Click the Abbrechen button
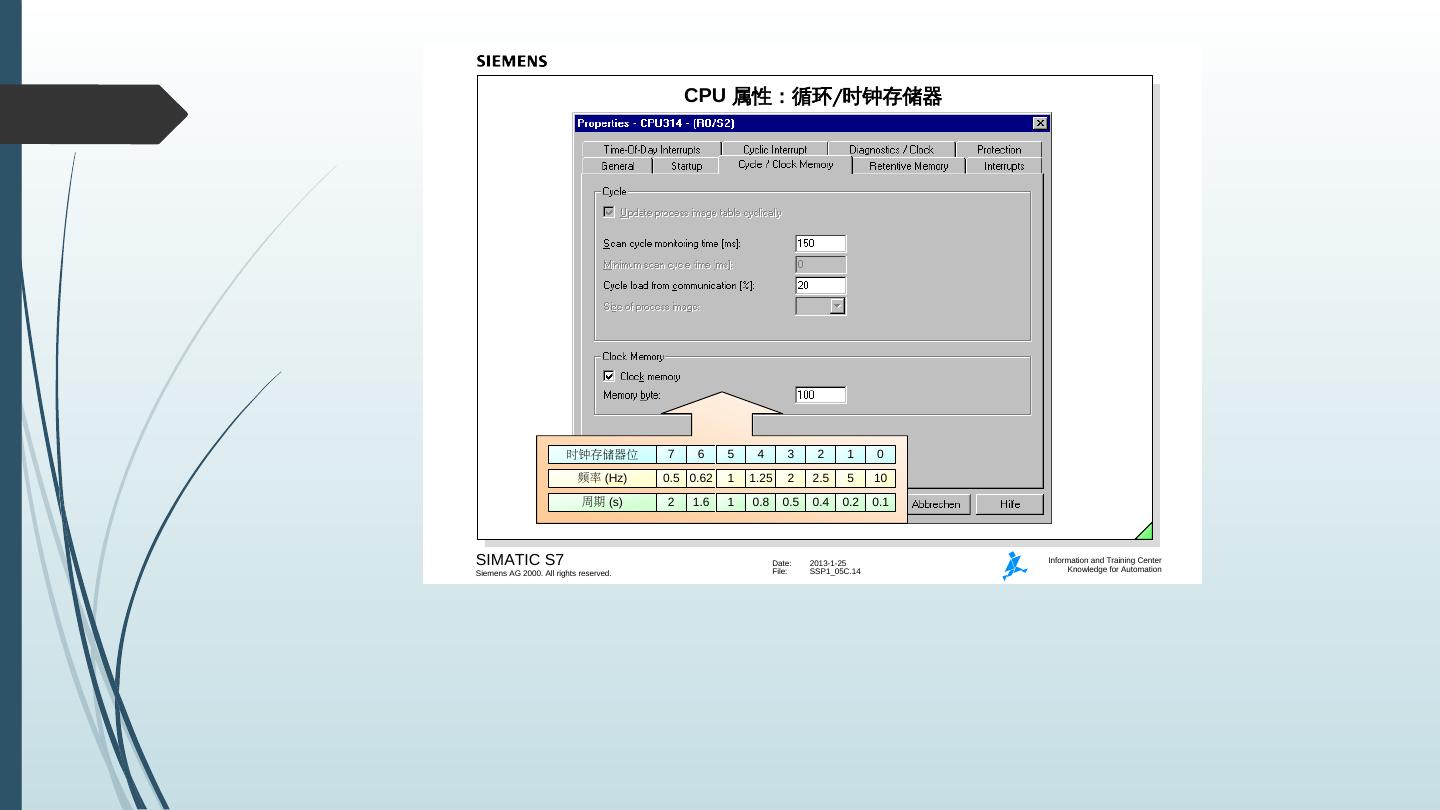Image resolution: width=1440 pixels, height=810 pixels. (937, 504)
